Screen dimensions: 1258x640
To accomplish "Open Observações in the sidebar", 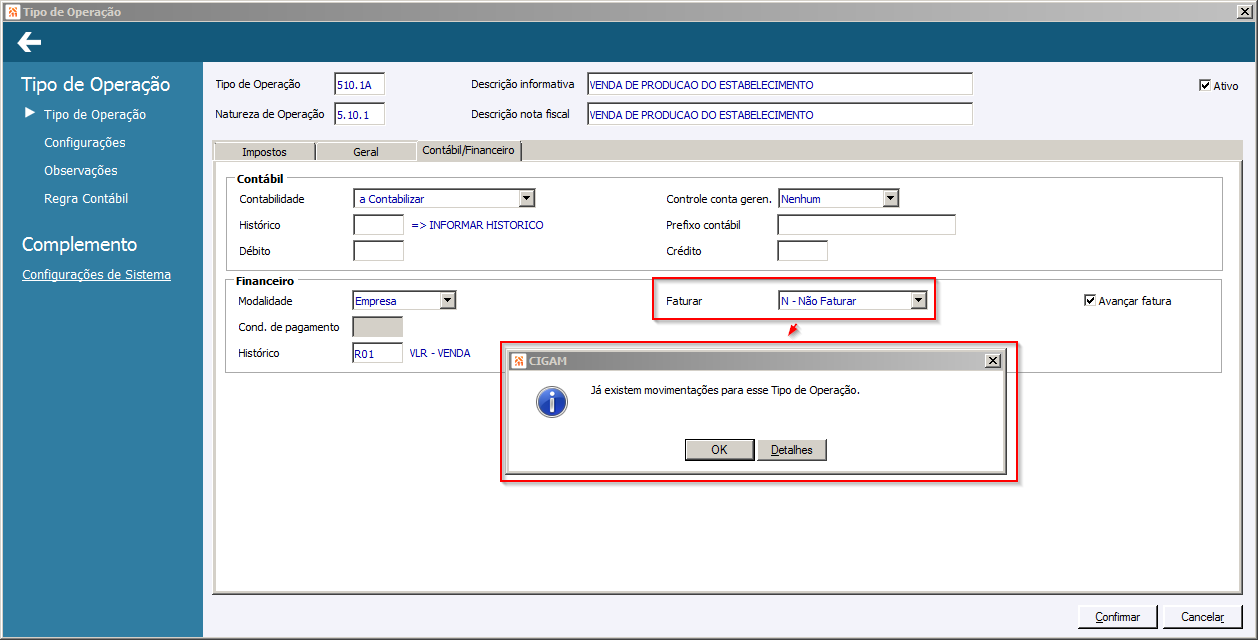I will click(x=81, y=171).
